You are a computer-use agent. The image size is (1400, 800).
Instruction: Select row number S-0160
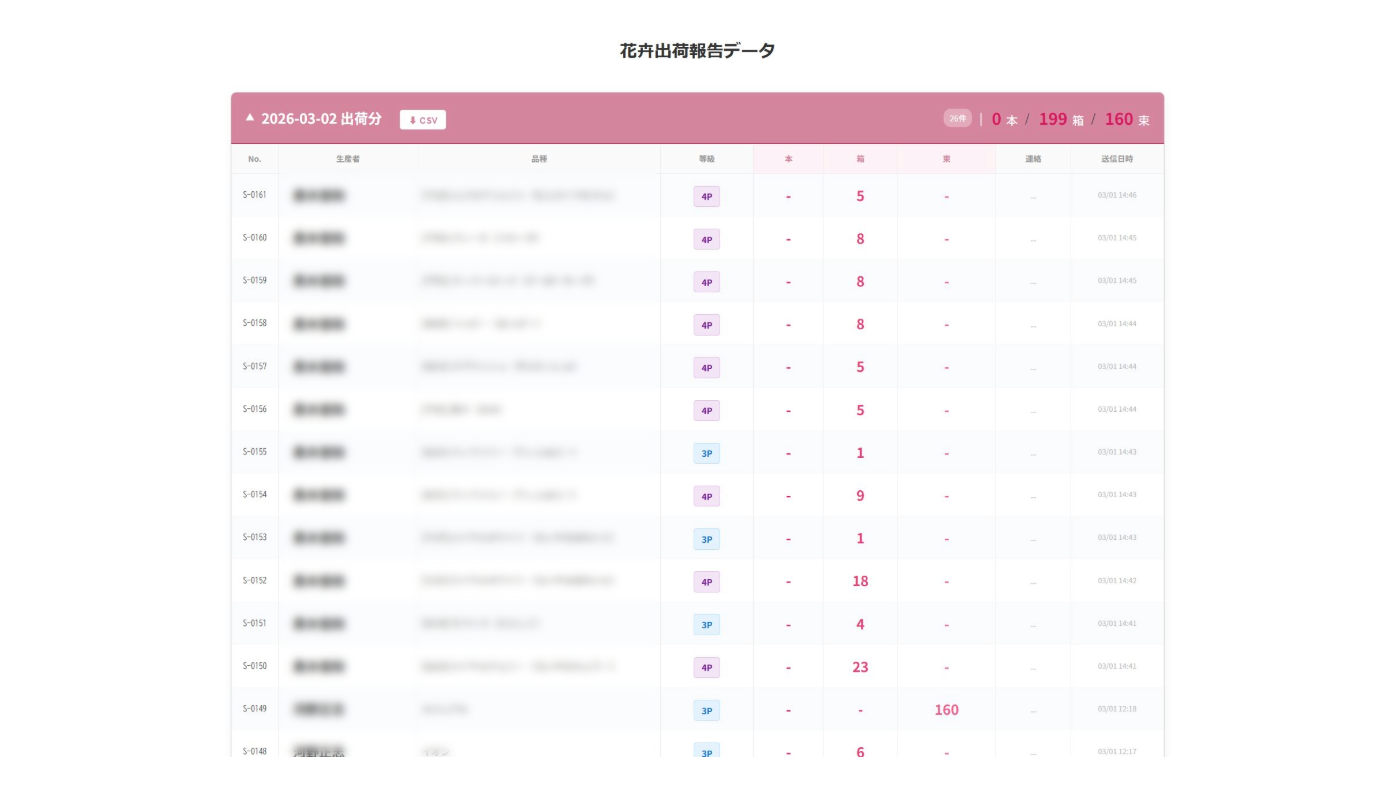255,238
